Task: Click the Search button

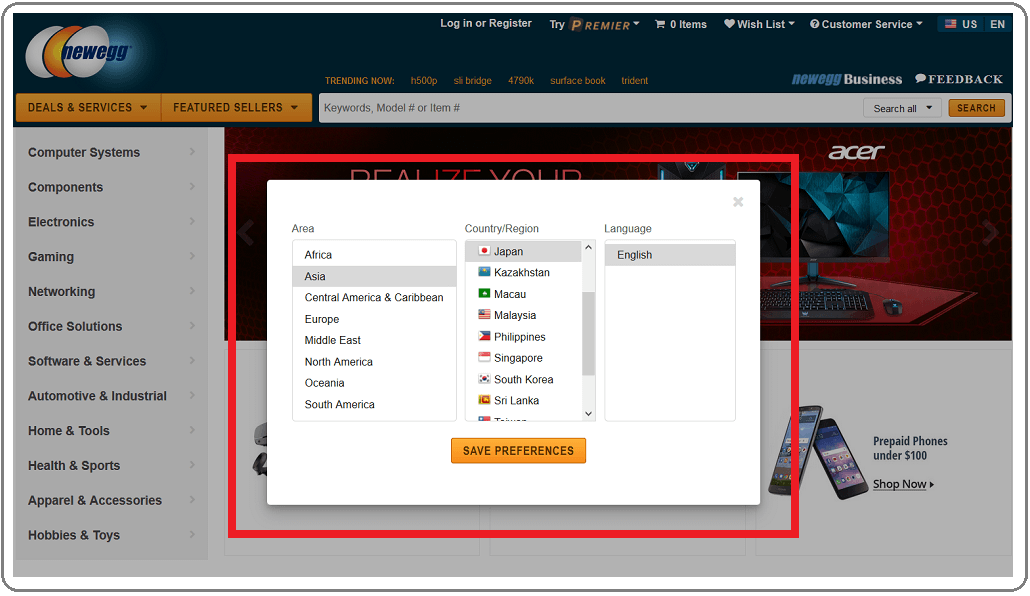Action: 976,108
